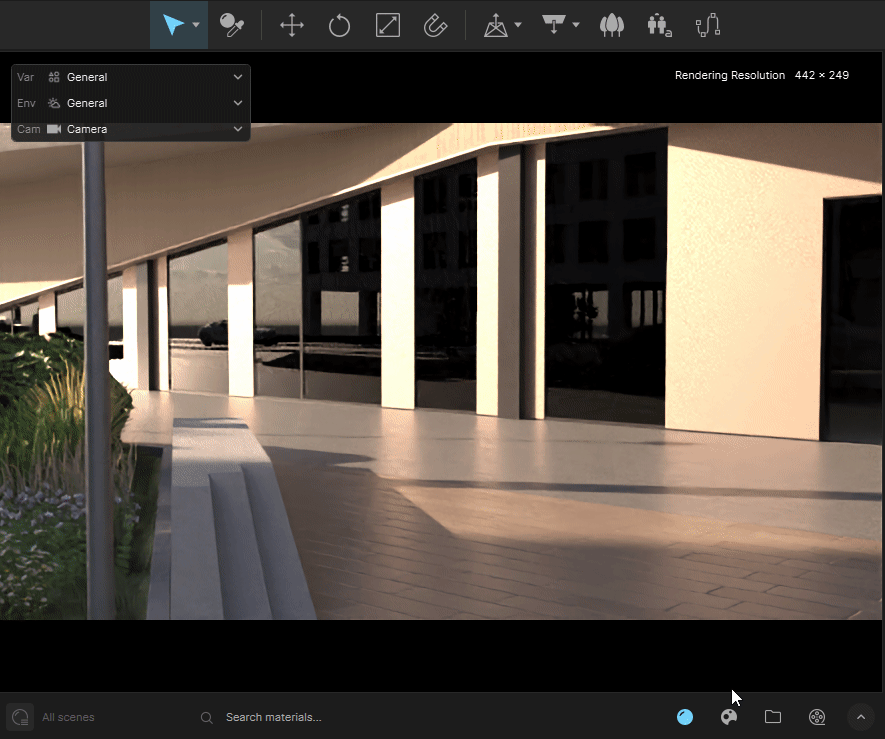Open the materials sphere library
885x739 pixels.
(x=685, y=717)
